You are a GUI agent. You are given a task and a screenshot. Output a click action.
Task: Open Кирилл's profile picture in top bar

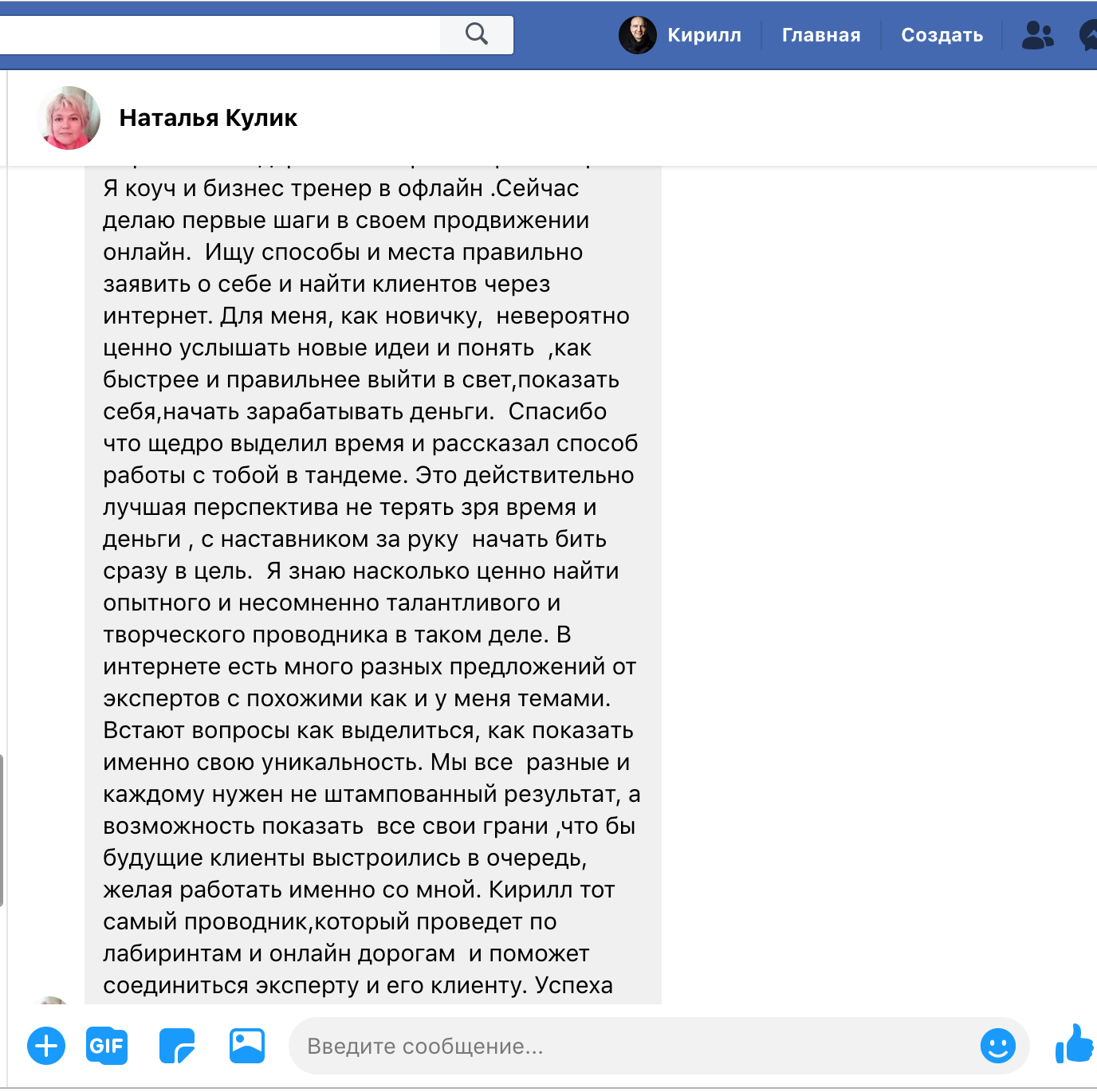coord(637,35)
